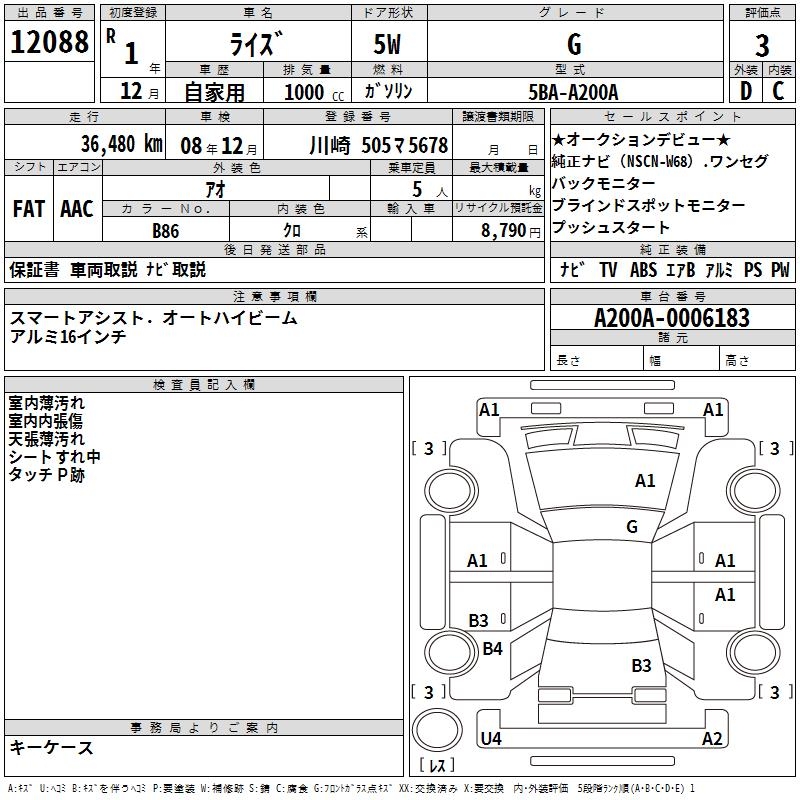The image size is (800, 800).
Task: Click inspector note 室内内張傷
Action: point(45,421)
